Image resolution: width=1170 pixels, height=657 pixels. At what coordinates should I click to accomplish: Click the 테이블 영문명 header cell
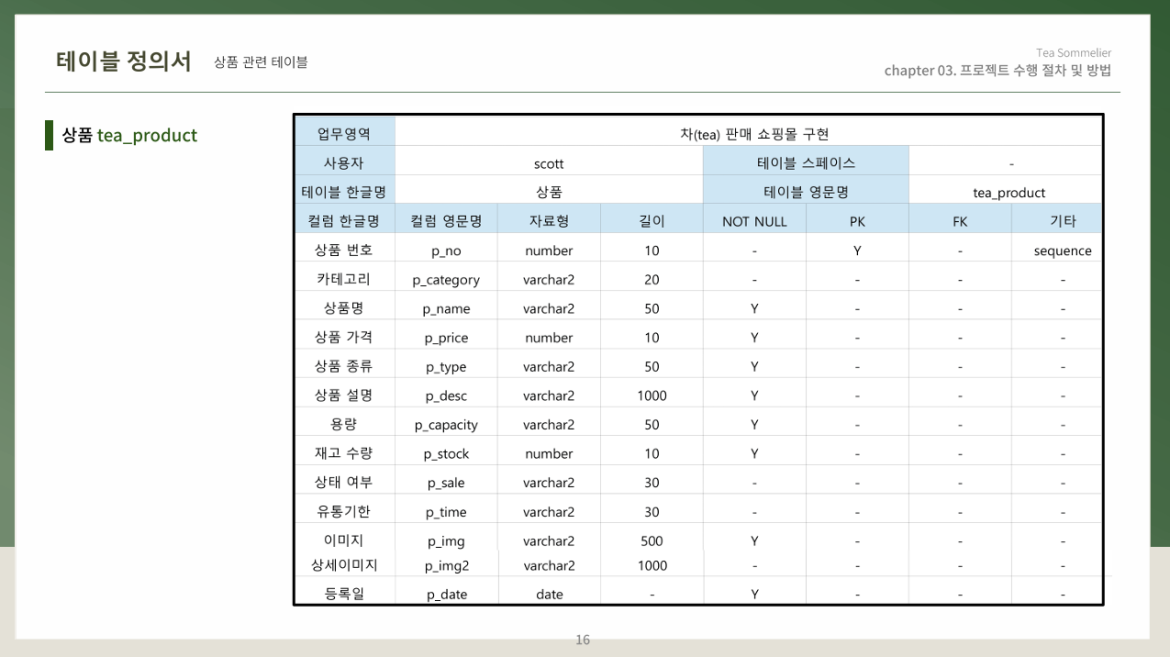click(x=806, y=192)
